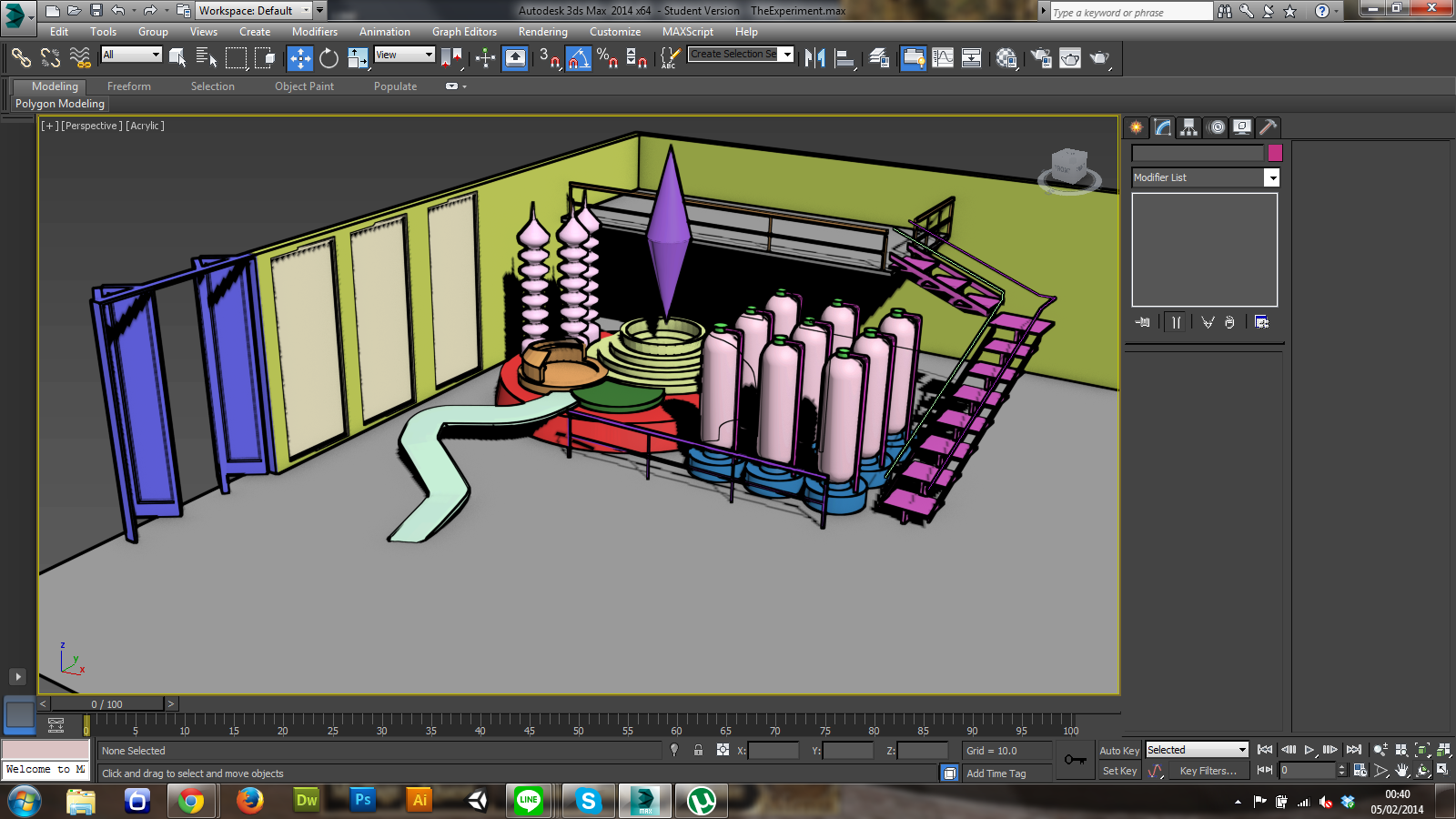This screenshot has height=819, width=1456.
Task: Open the Modifiers menu
Action: pos(315,32)
